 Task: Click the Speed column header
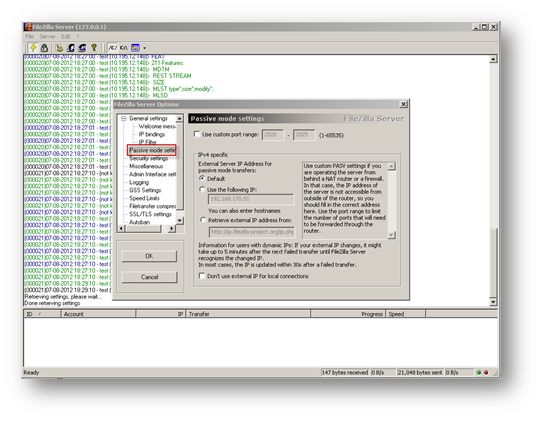point(406,314)
